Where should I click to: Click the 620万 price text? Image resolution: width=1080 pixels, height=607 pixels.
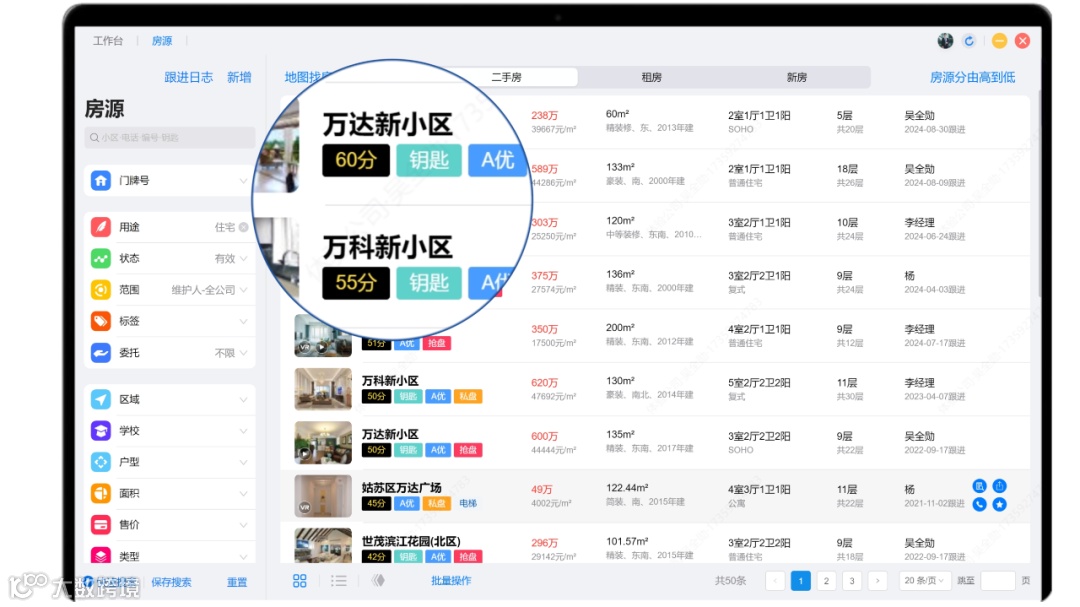point(544,382)
